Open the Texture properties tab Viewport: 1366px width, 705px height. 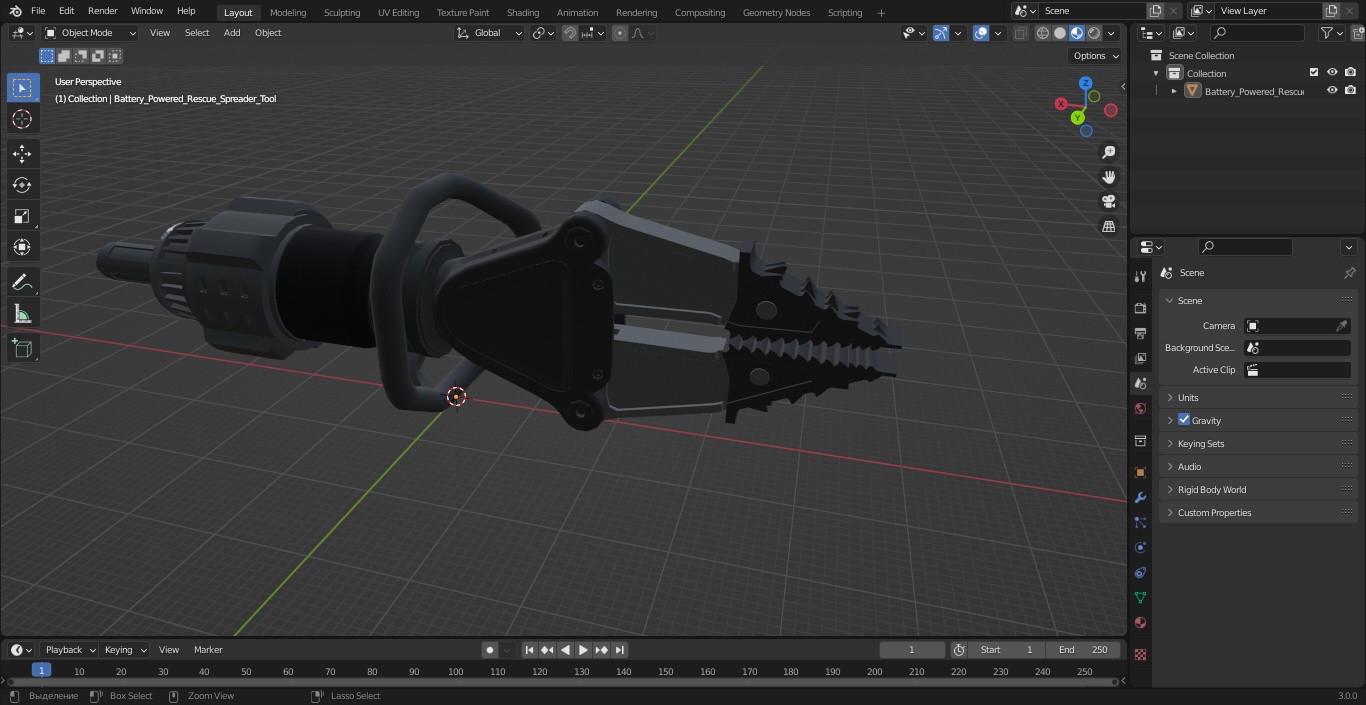tap(1140, 654)
